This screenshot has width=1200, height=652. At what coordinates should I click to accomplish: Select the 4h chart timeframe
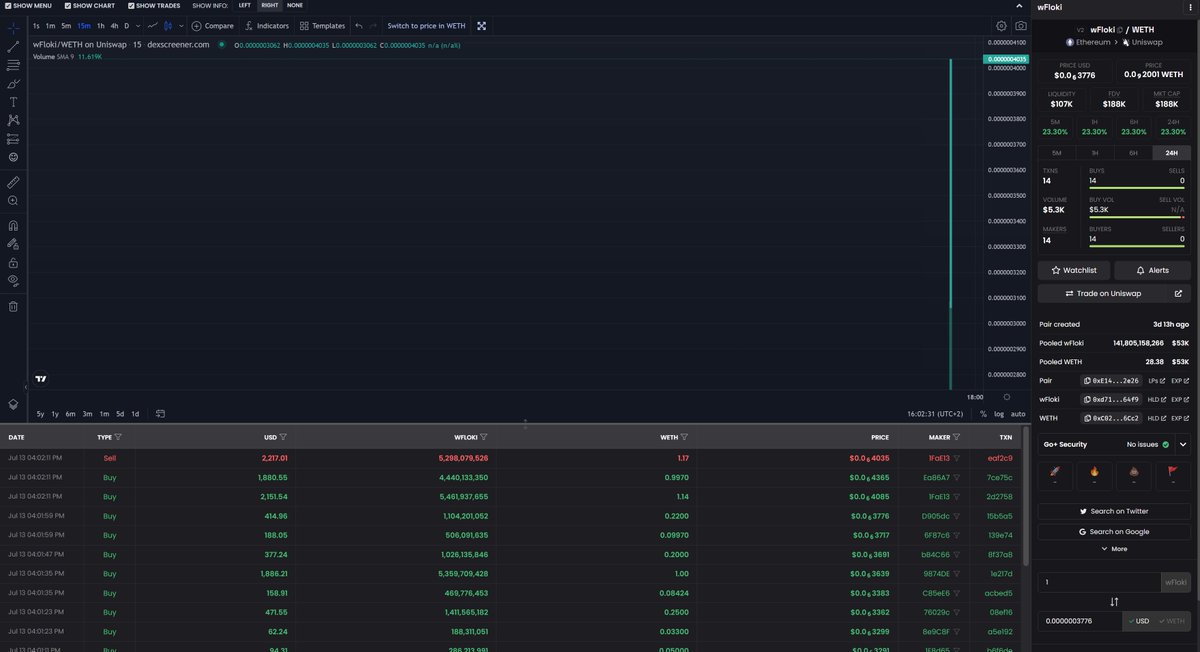tap(114, 26)
